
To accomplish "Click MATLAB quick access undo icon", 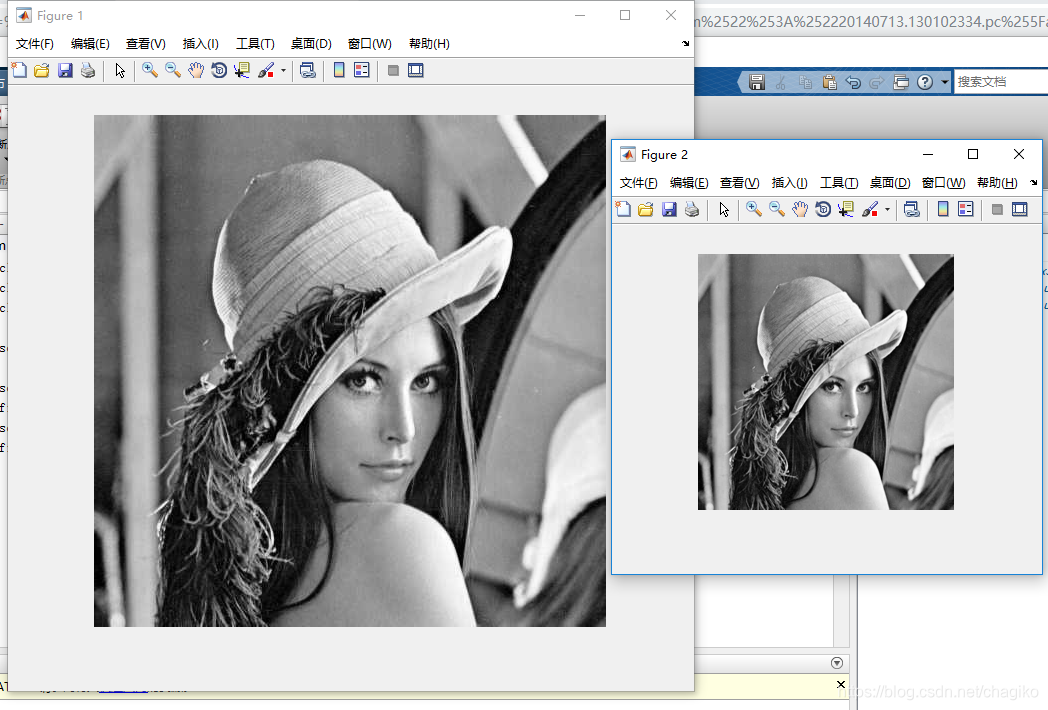I will (x=853, y=82).
